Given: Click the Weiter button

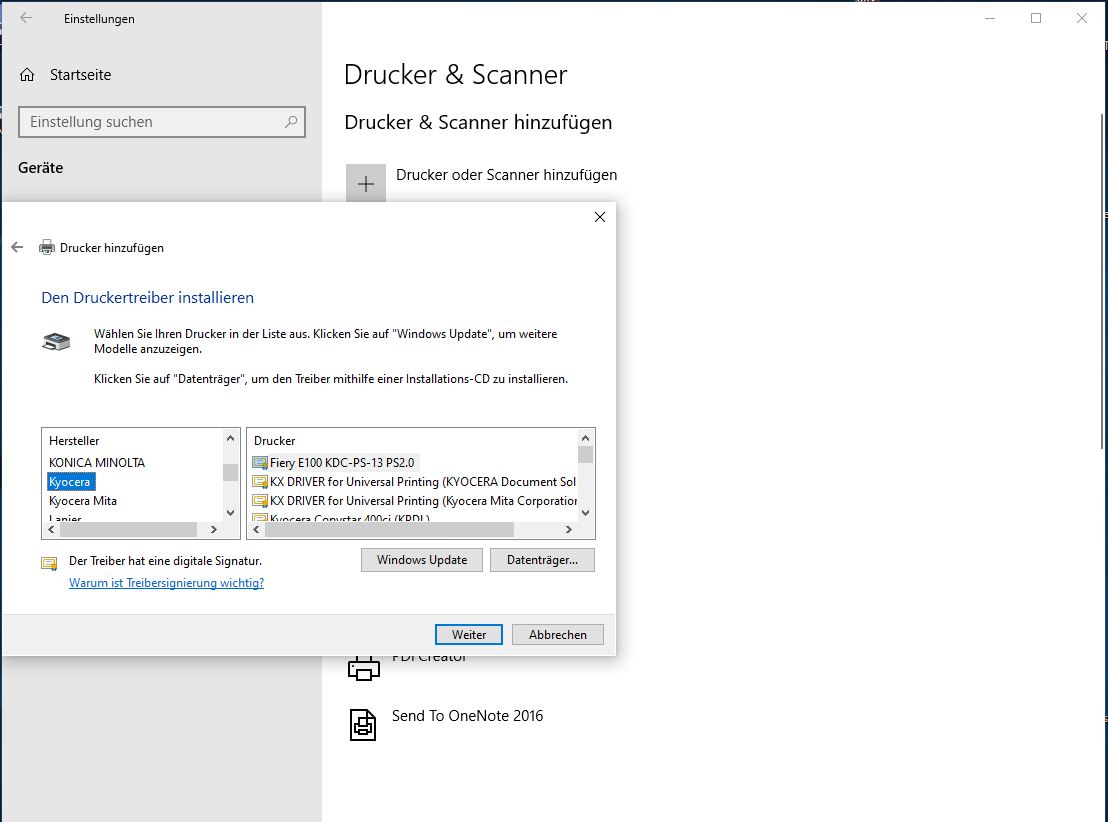Looking at the screenshot, I should [x=468, y=635].
